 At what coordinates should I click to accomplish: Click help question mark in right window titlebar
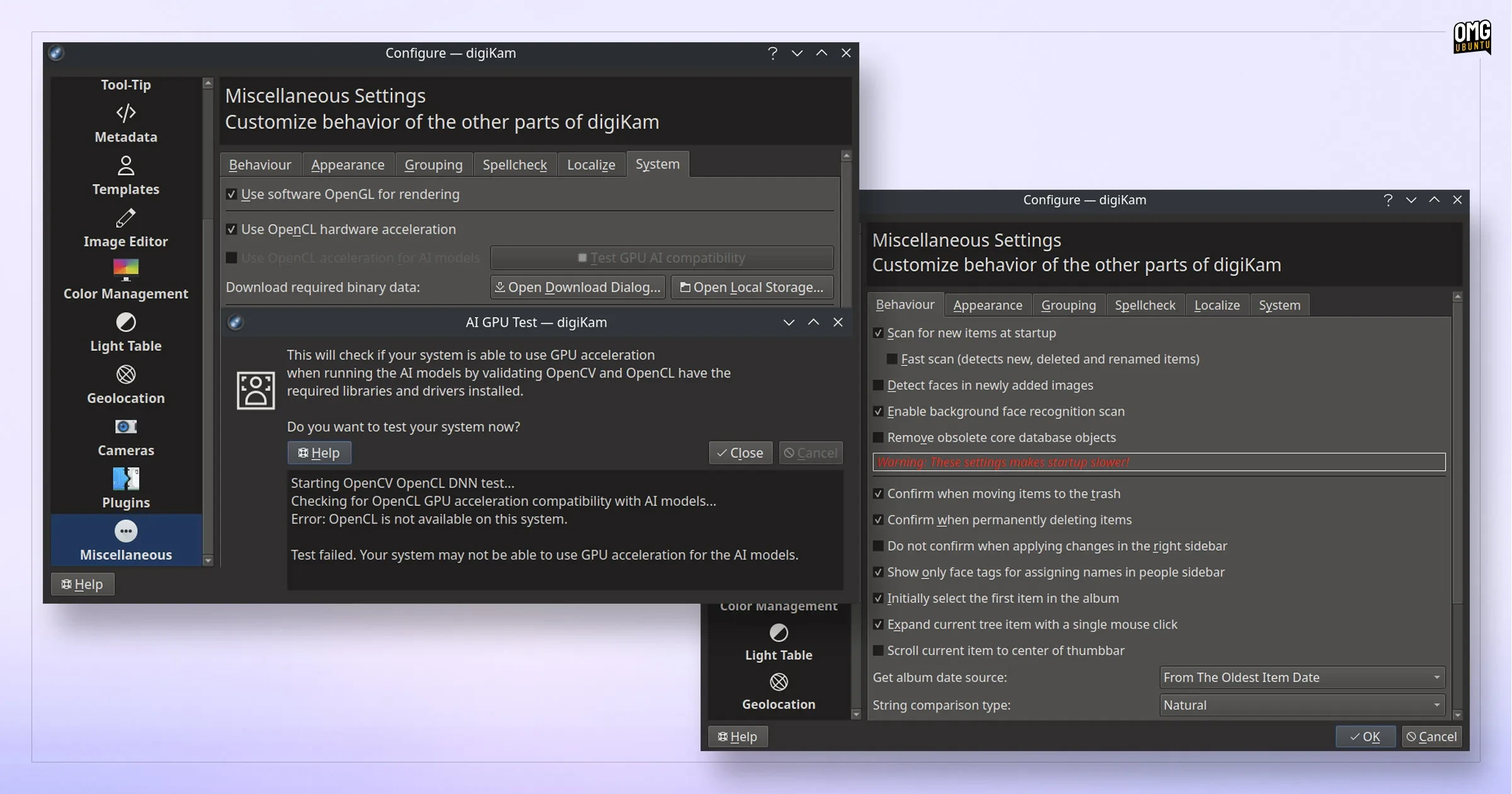point(1387,200)
